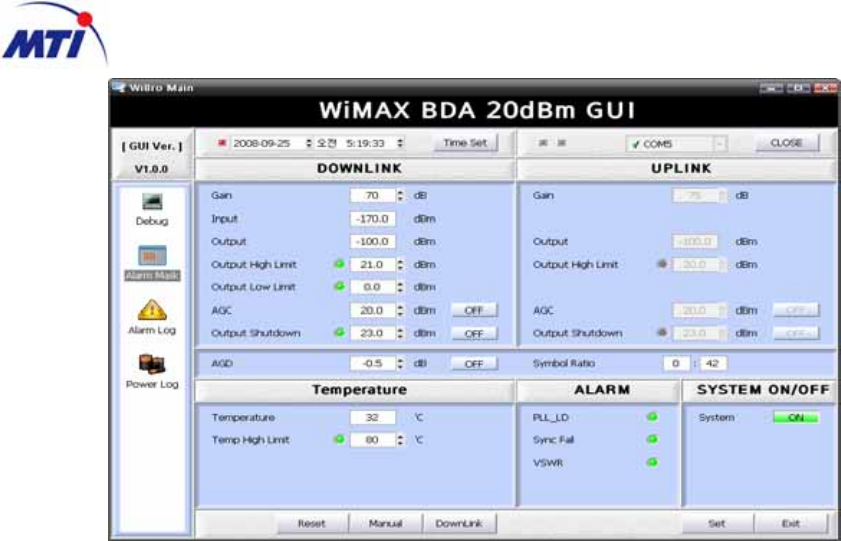Adjust the time 5:19:33 spinner

coord(400,143)
